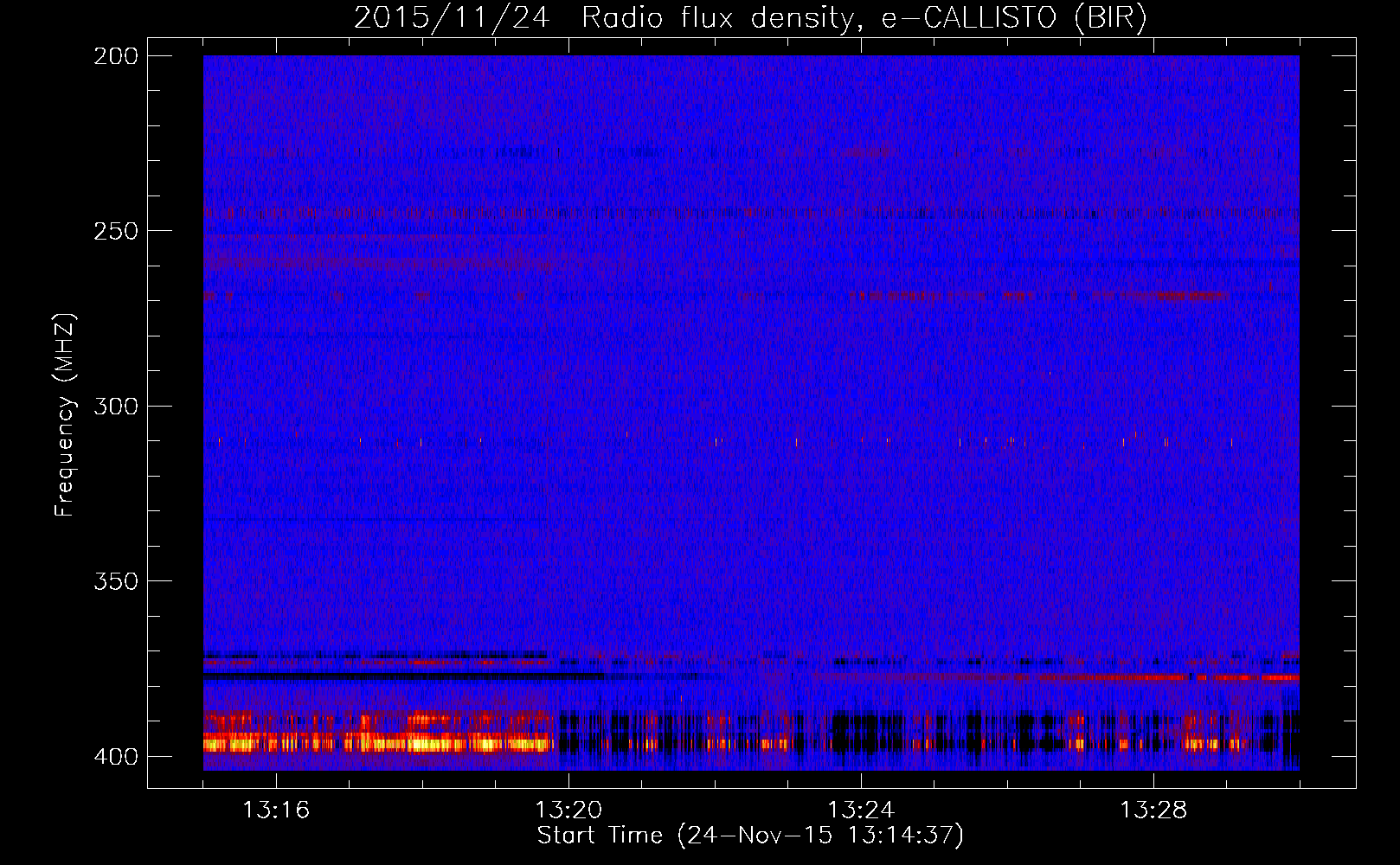Click the 200 frequency tick label
The height and width of the screenshot is (865, 1400).
[x=116, y=56]
